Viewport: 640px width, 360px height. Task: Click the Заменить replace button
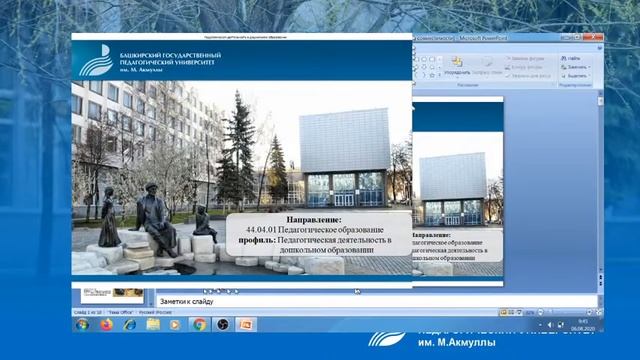click(574, 67)
